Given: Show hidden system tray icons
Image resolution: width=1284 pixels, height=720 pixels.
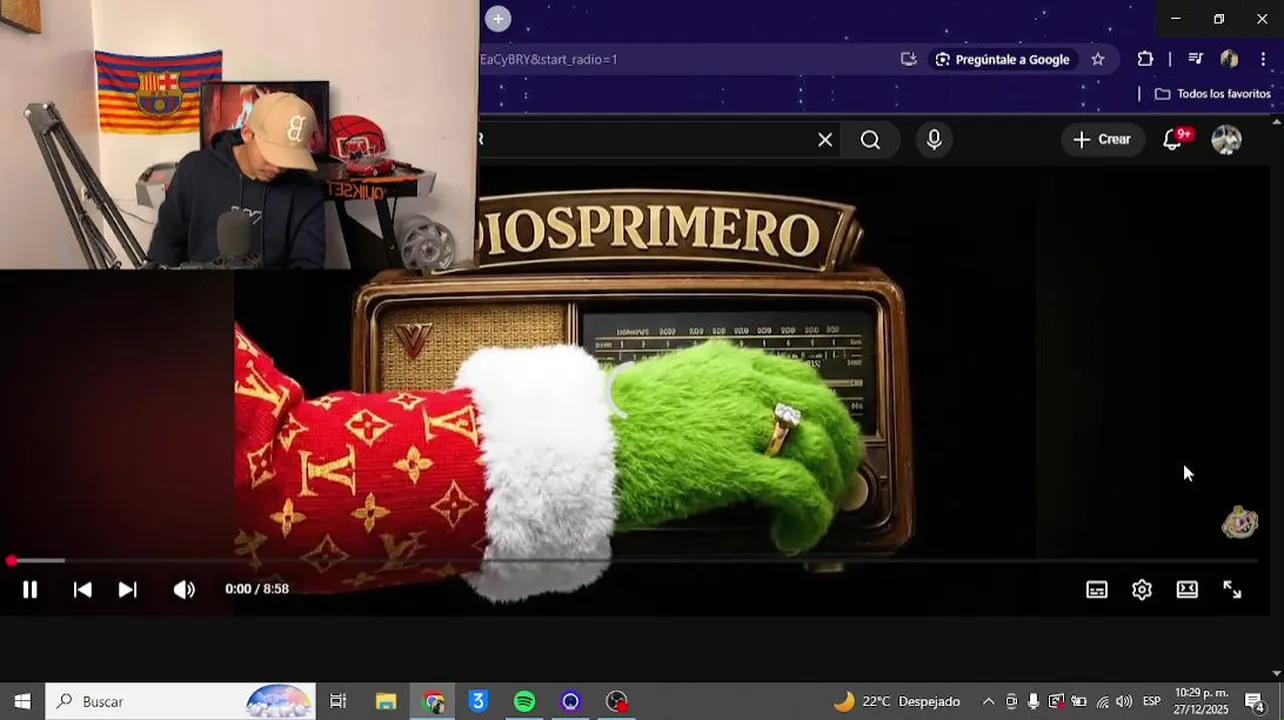Looking at the screenshot, I should 988,701.
